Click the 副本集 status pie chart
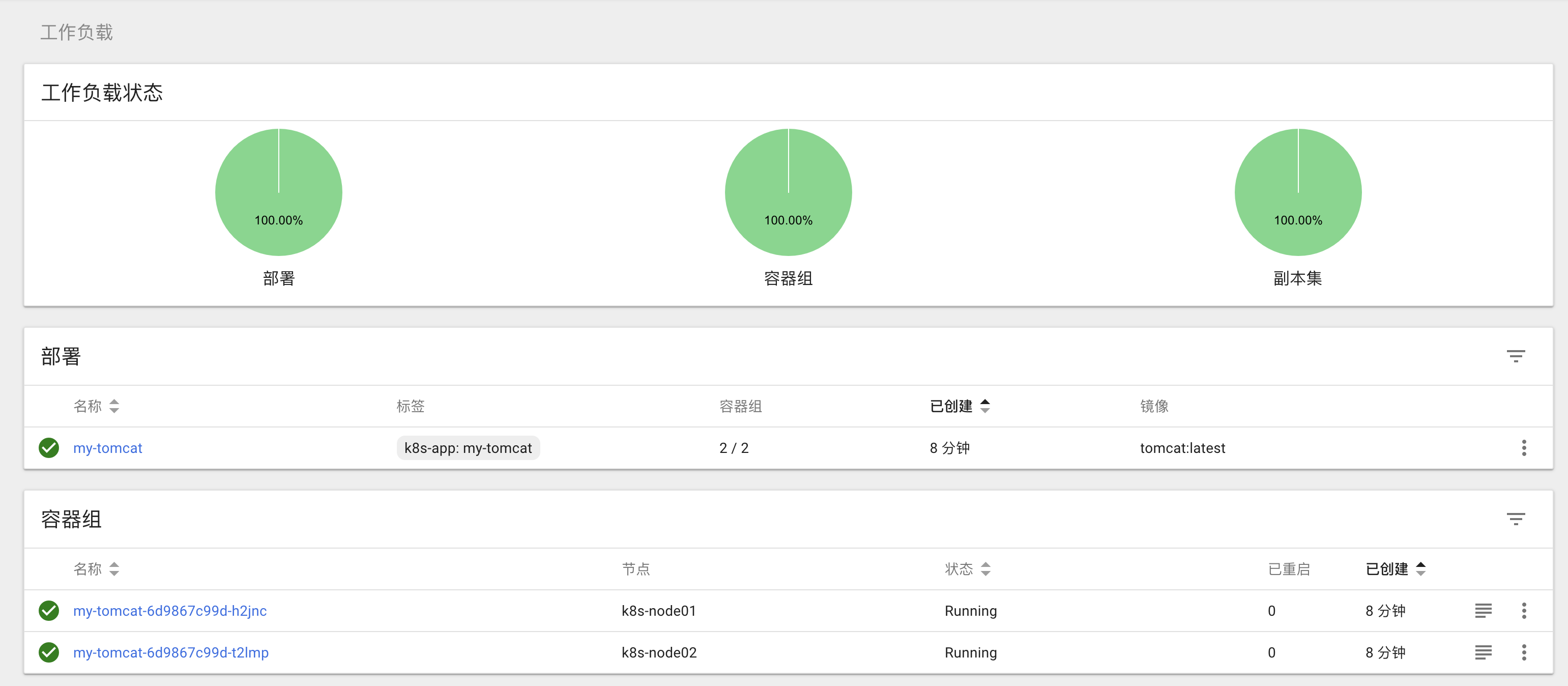 (1298, 192)
